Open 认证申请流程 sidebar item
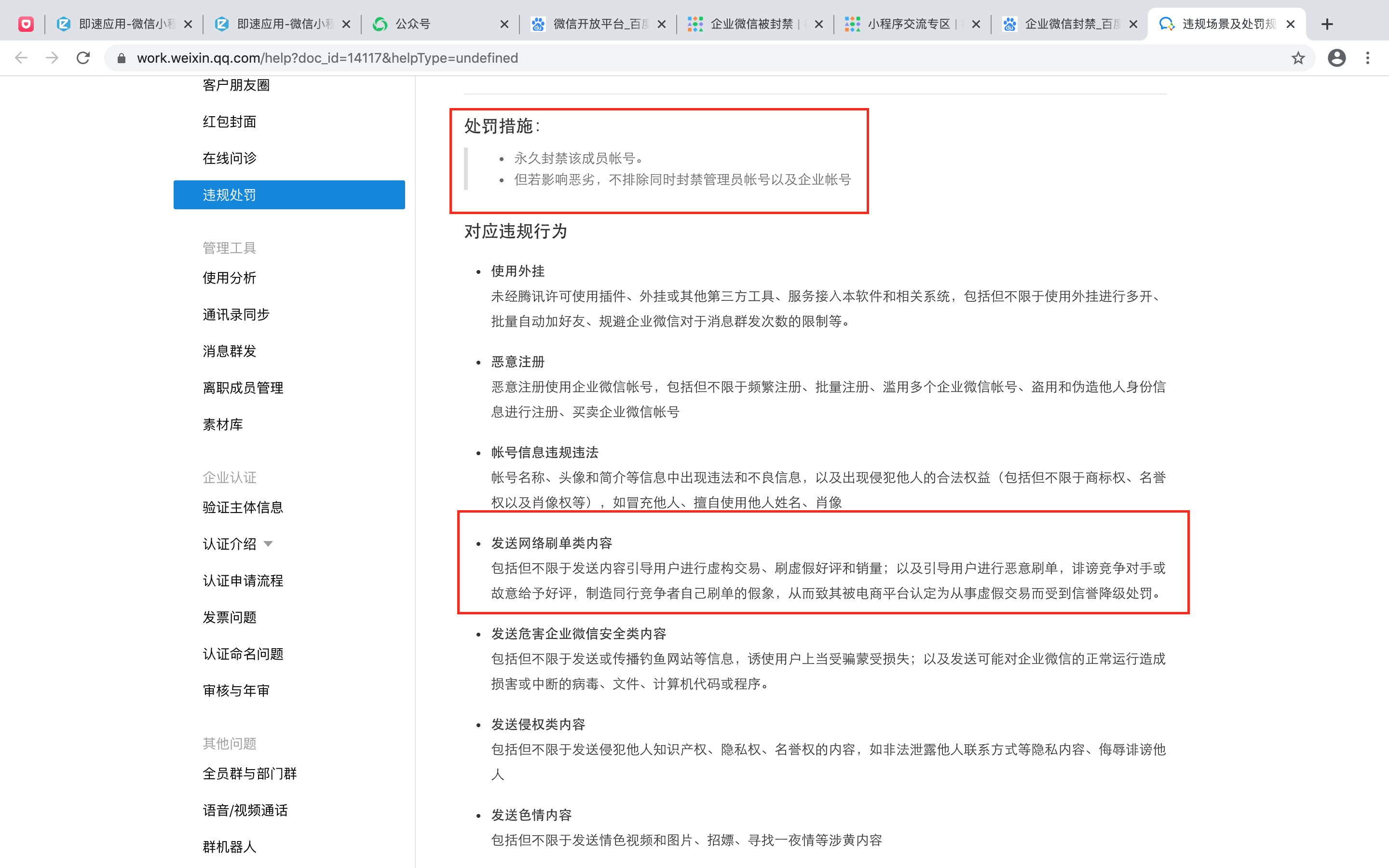Image resolution: width=1389 pixels, height=868 pixels. [x=243, y=581]
